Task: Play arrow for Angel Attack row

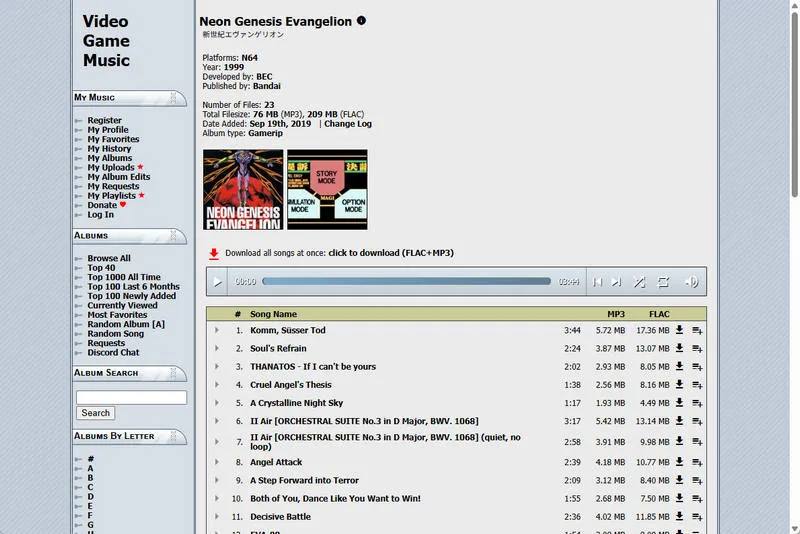Action: point(217,462)
